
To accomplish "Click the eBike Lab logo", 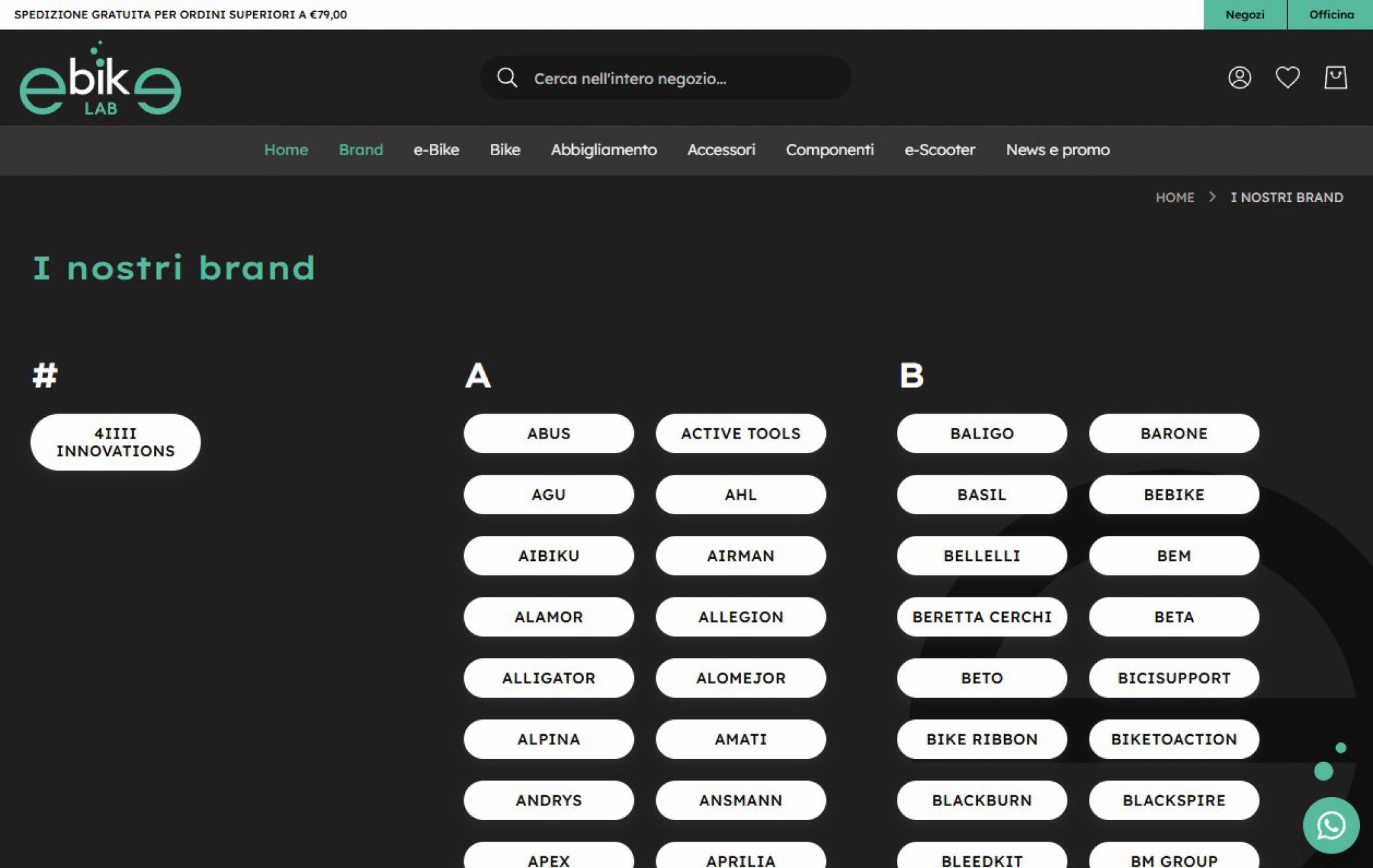I will 101,78.
